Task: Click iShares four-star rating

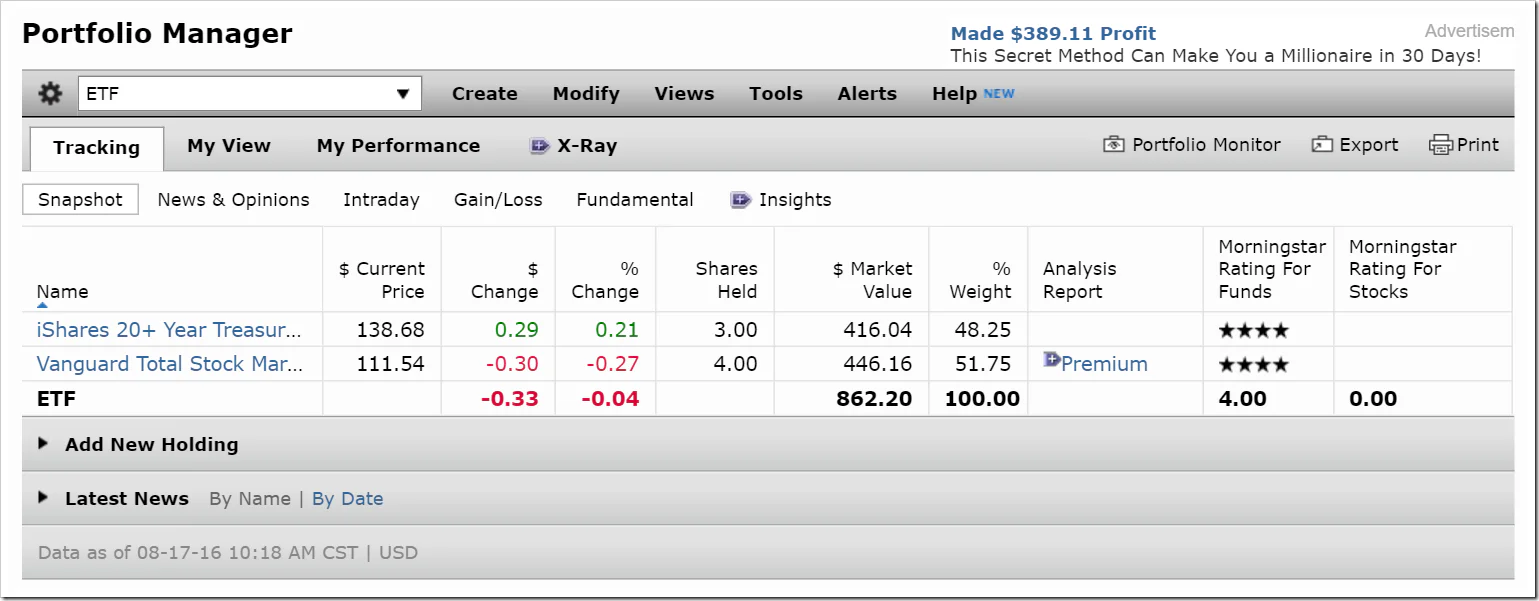Action: pyautogui.click(x=1253, y=330)
